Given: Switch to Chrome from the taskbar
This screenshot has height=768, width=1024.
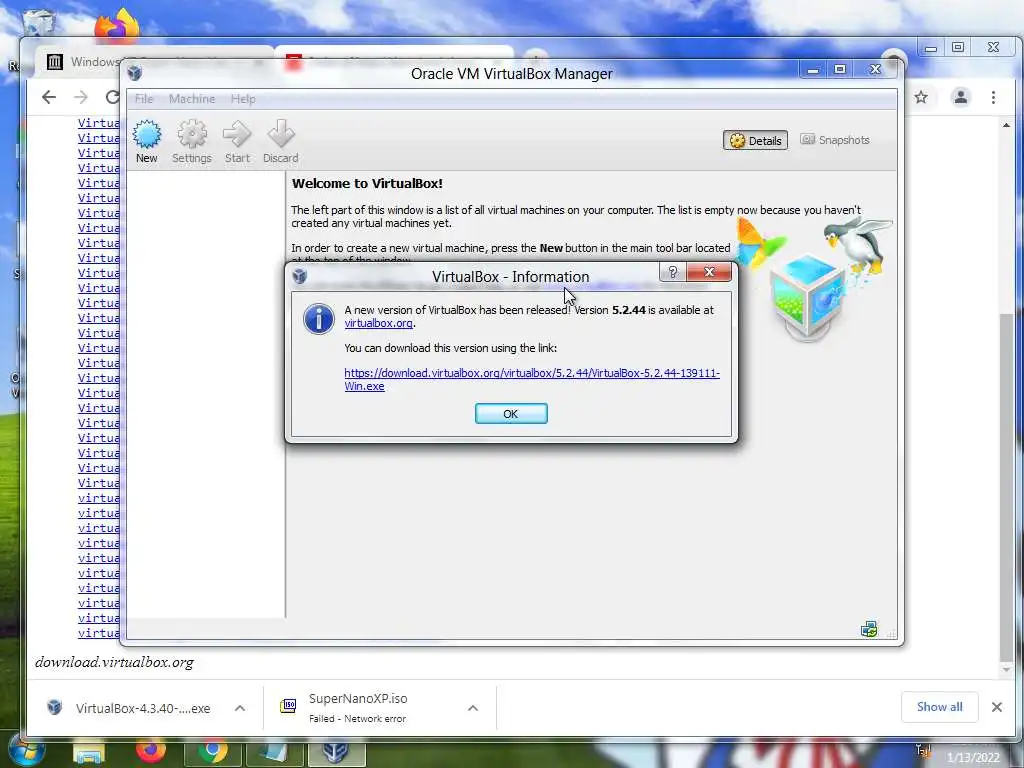Looking at the screenshot, I should (213, 752).
